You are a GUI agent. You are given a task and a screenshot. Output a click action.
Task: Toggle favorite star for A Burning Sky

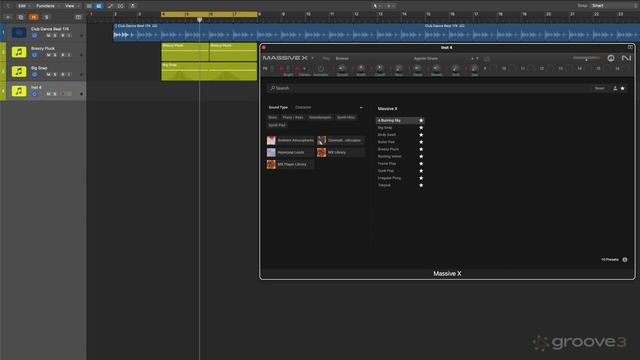pos(421,120)
